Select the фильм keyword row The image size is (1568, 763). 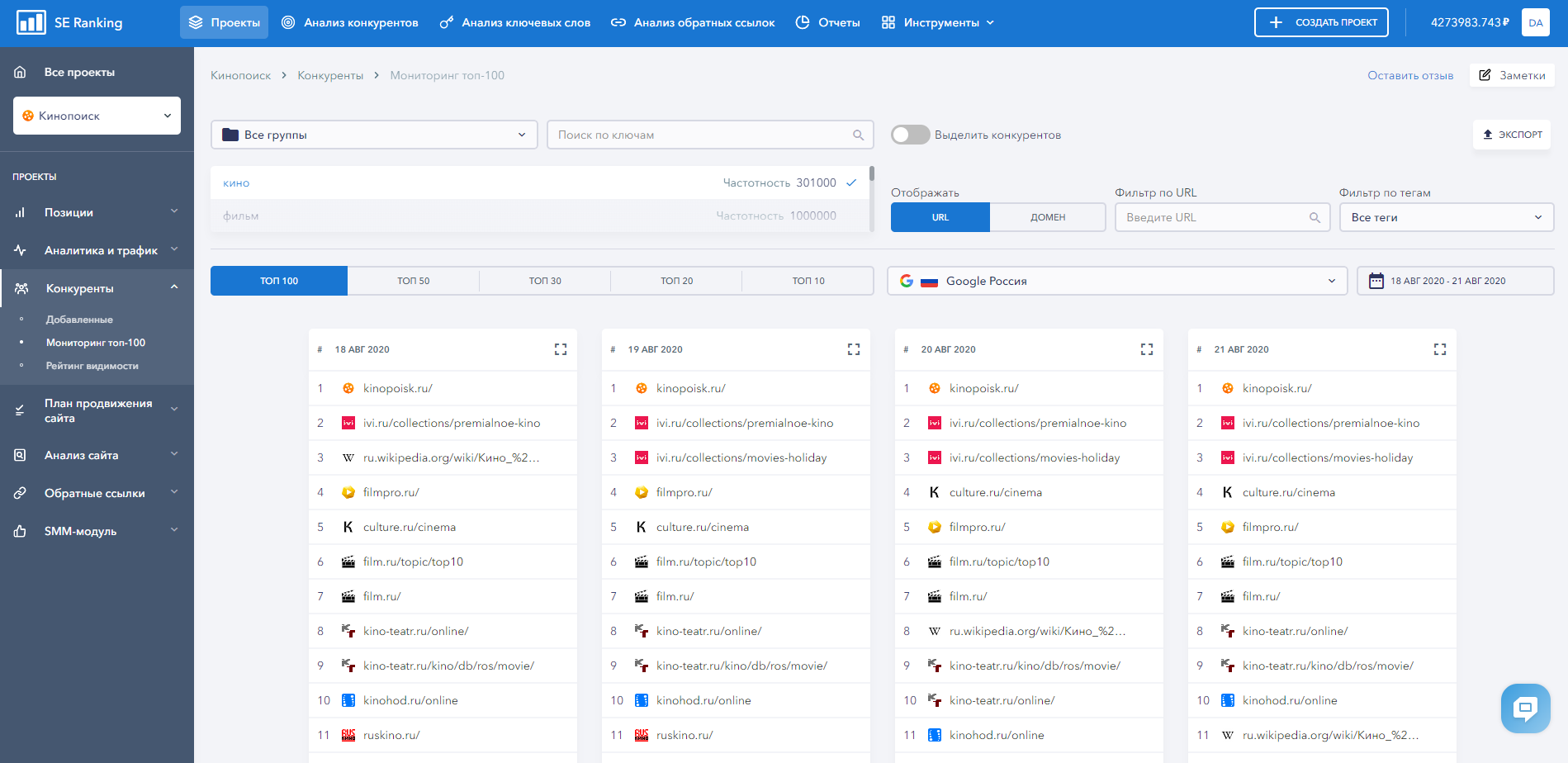[540, 216]
